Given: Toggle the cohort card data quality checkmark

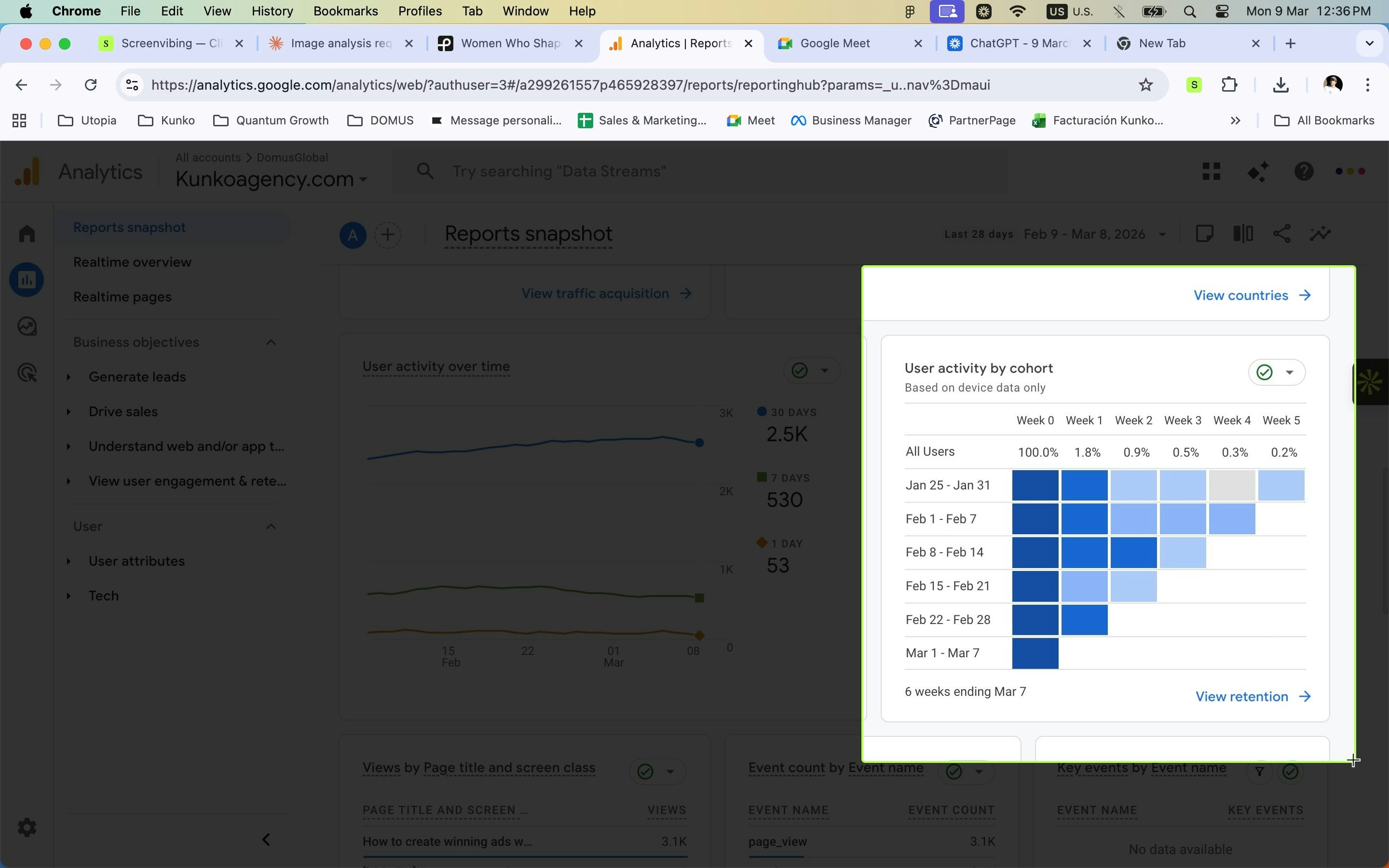Looking at the screenshot, I should [1265, 373].
